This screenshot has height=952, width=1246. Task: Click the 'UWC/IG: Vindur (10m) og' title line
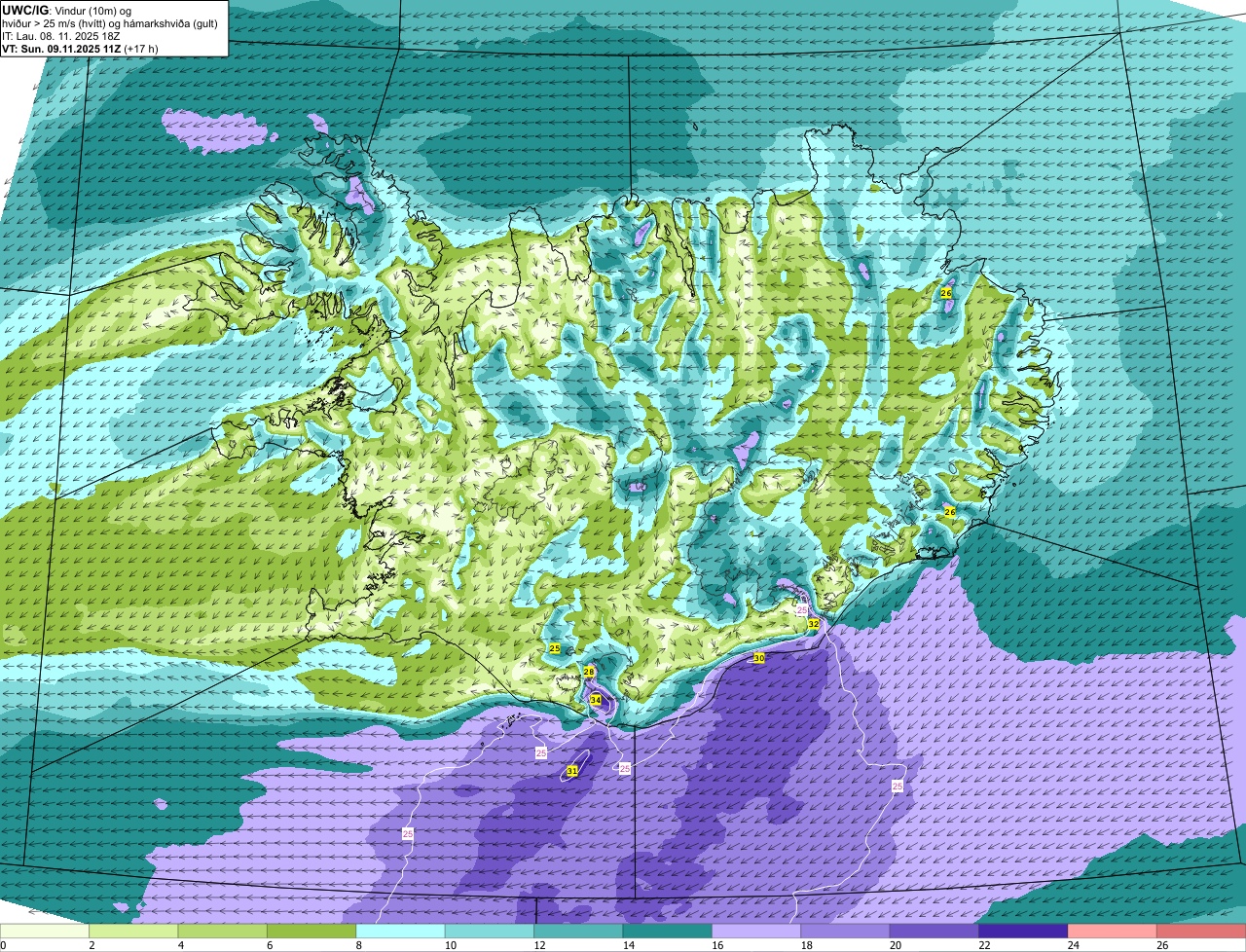tap(67, 10)
